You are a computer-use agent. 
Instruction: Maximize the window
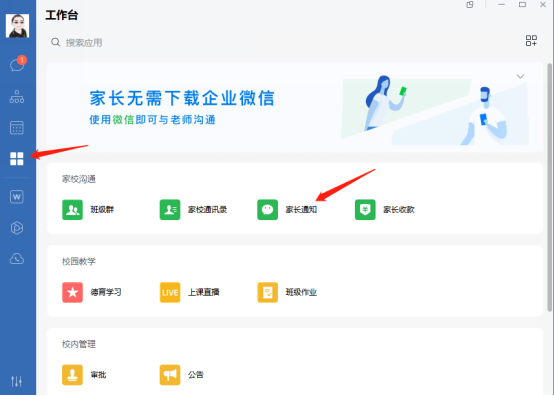(x=522, y=5)
